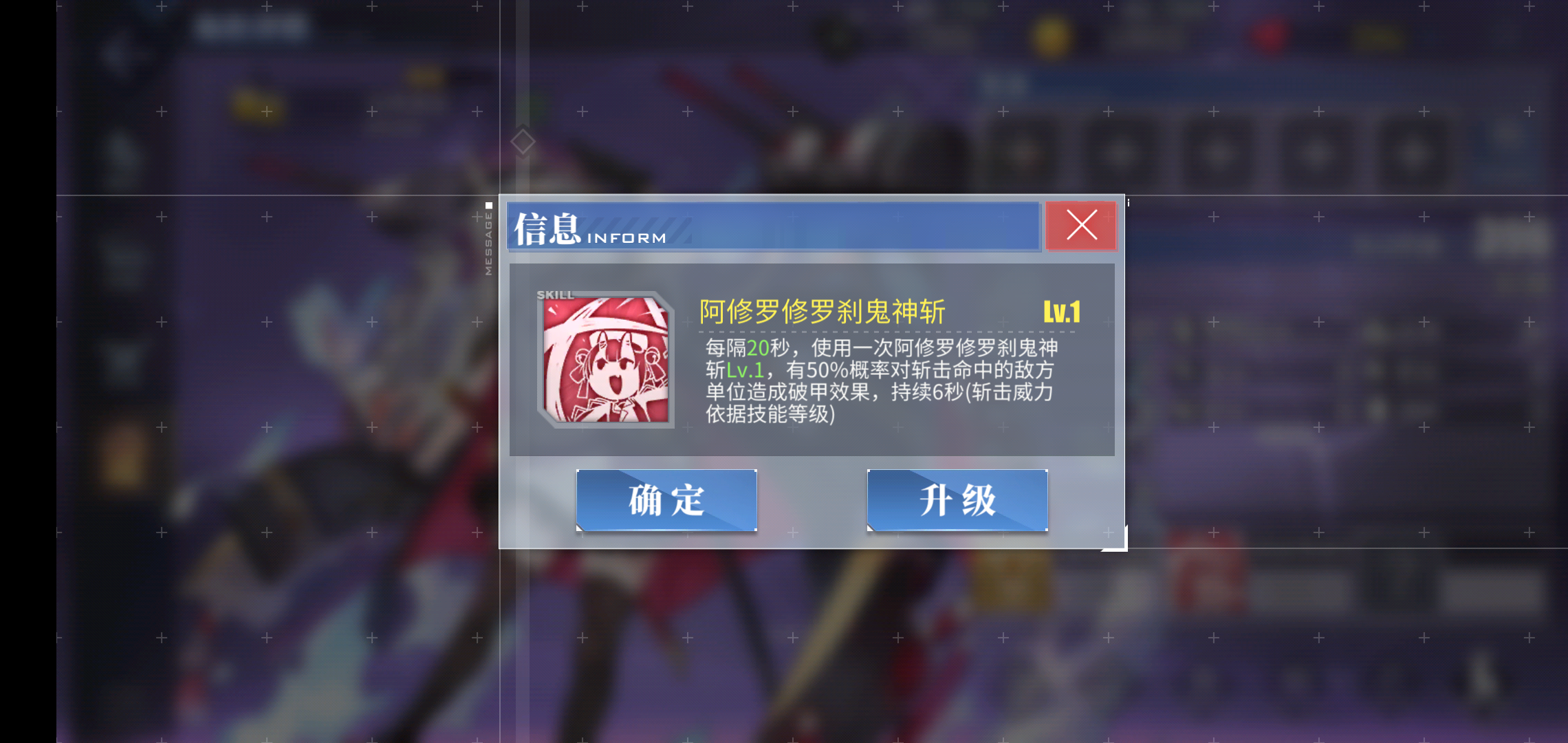Screen dimensions: 1568x743
Task: Close the 信息 dialog with the red X
Action: click(1081, 226)
